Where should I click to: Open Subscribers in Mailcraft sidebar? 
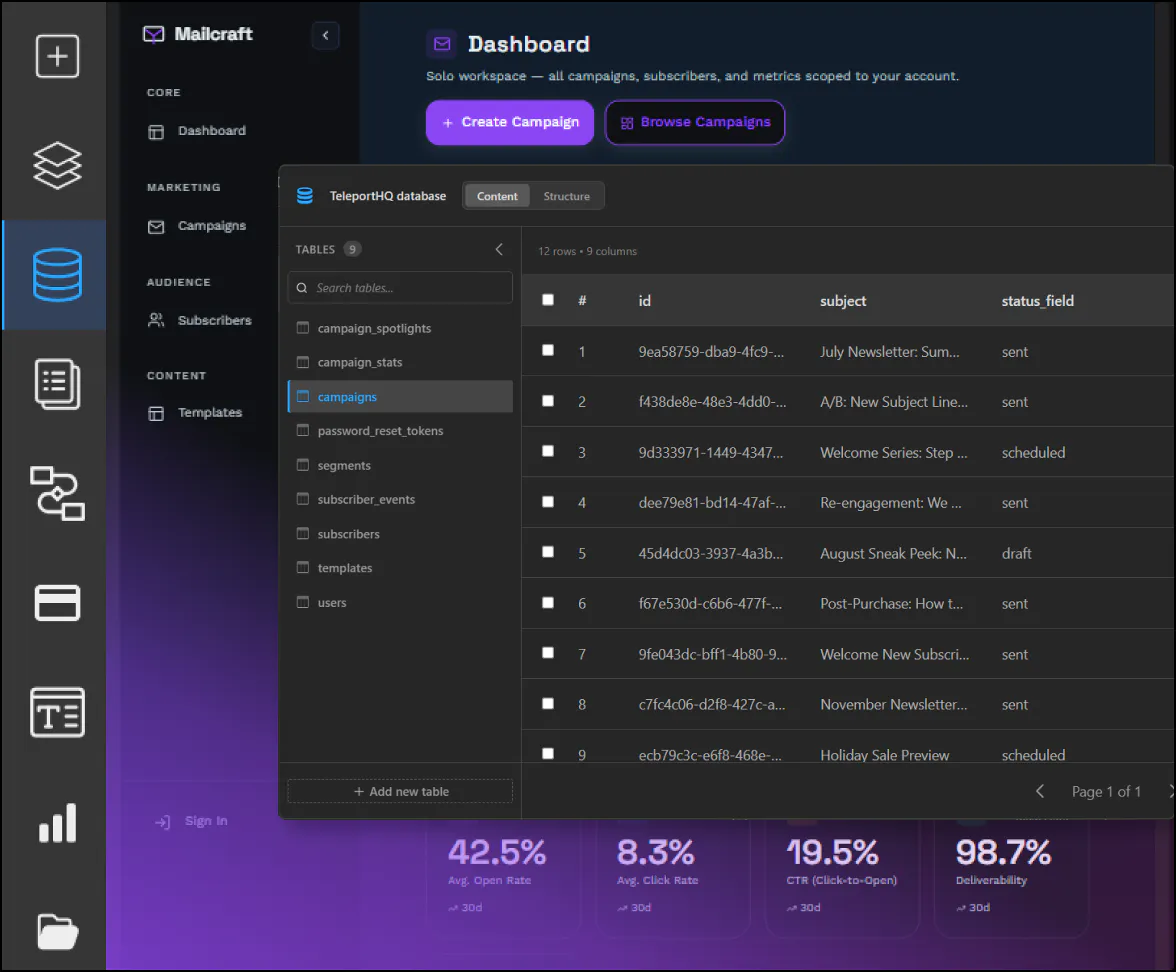tap(200, 320)
